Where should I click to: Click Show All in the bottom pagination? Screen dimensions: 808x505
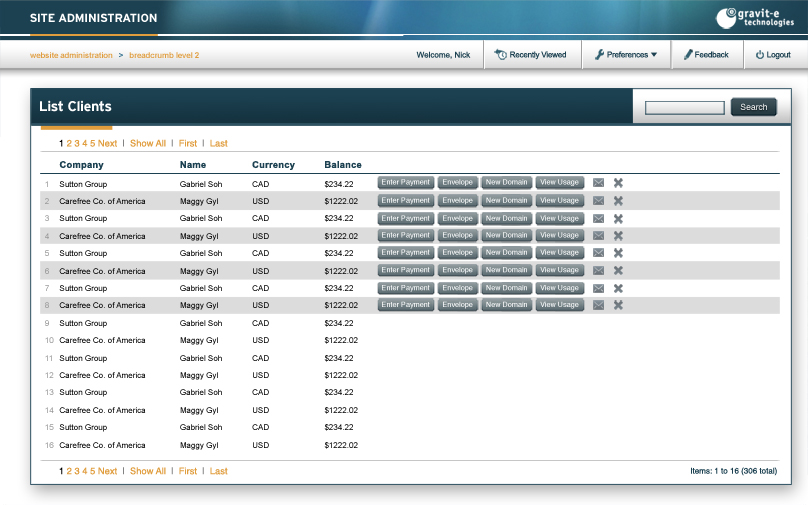pyautogui.click(x=148, y=471)
